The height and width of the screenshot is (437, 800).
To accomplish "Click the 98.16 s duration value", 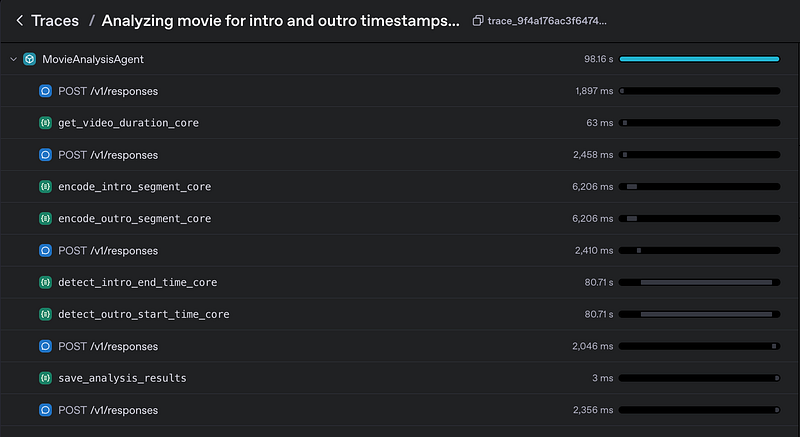I will tap(598, 59).
